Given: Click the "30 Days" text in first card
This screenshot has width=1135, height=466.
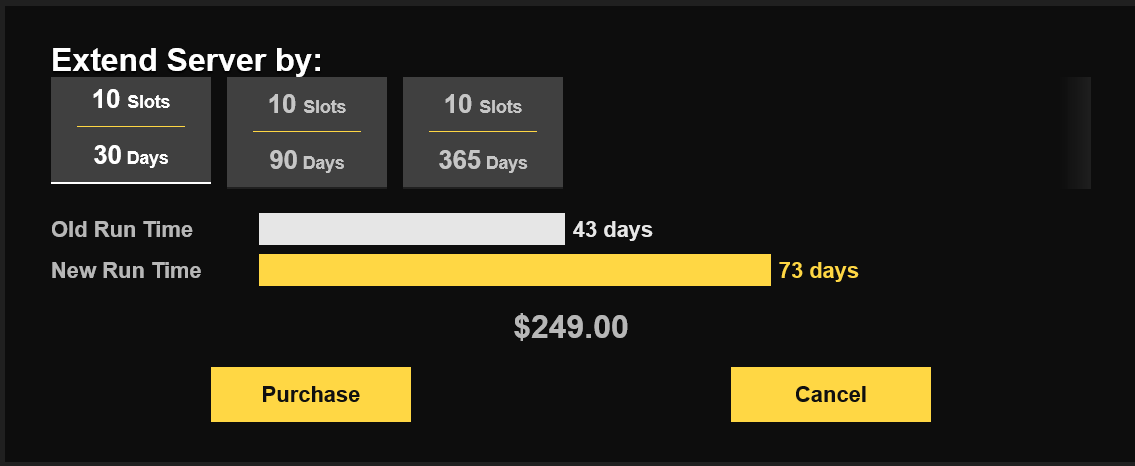Looking at the screenshot, I should [x=131, y=157].
